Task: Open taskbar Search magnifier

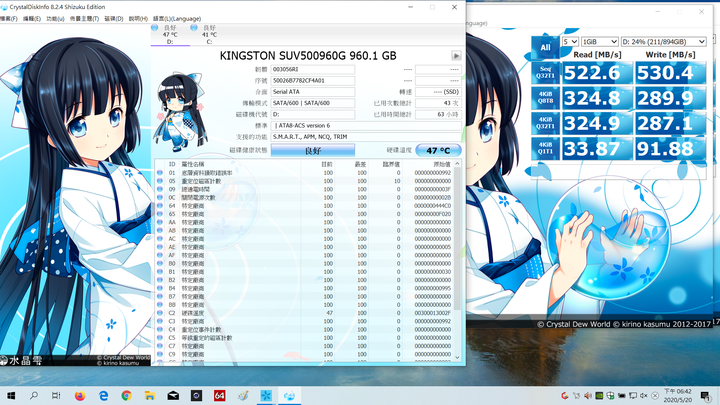Action: (34, 395)
